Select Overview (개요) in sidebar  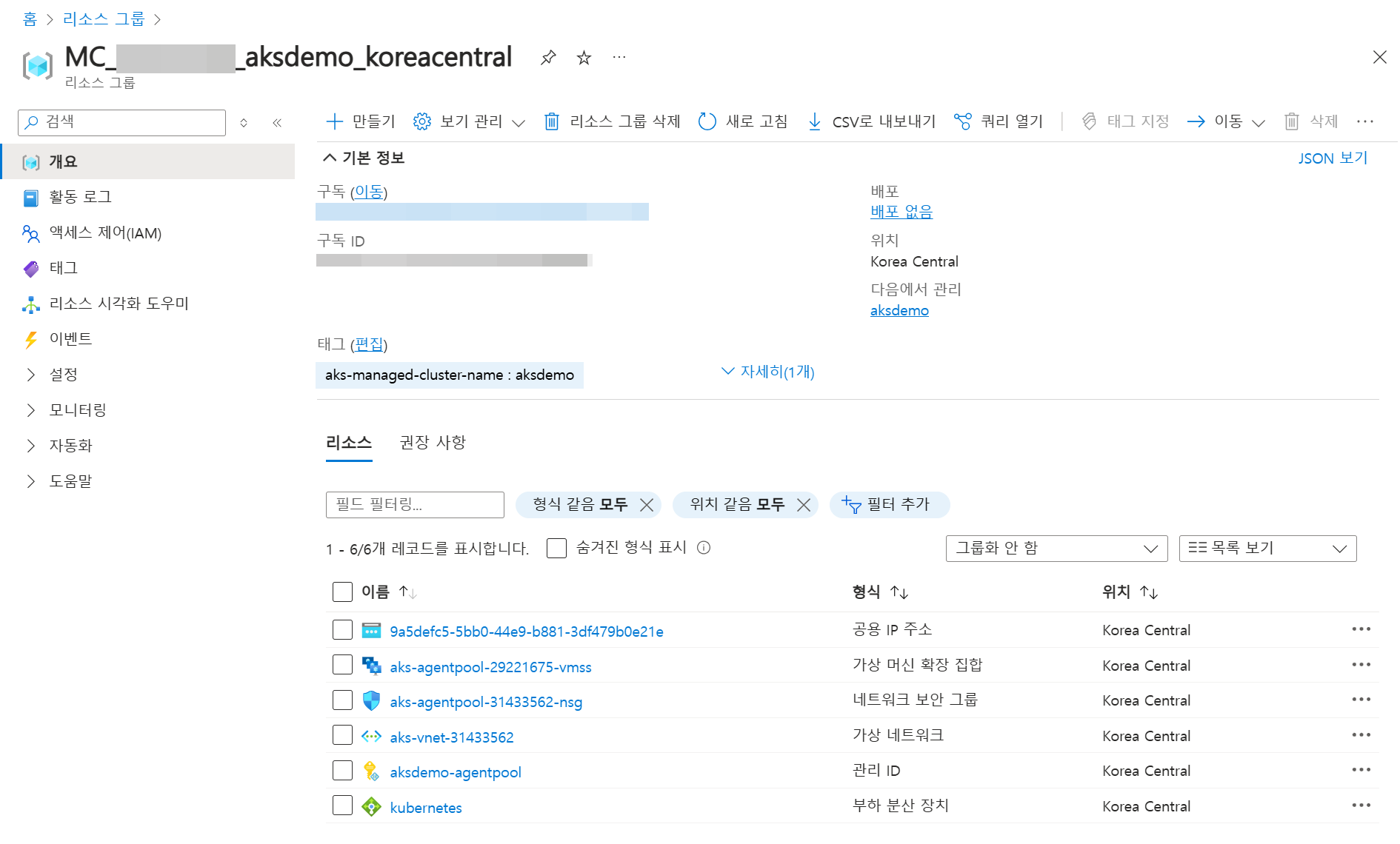(x=148, y=161)
